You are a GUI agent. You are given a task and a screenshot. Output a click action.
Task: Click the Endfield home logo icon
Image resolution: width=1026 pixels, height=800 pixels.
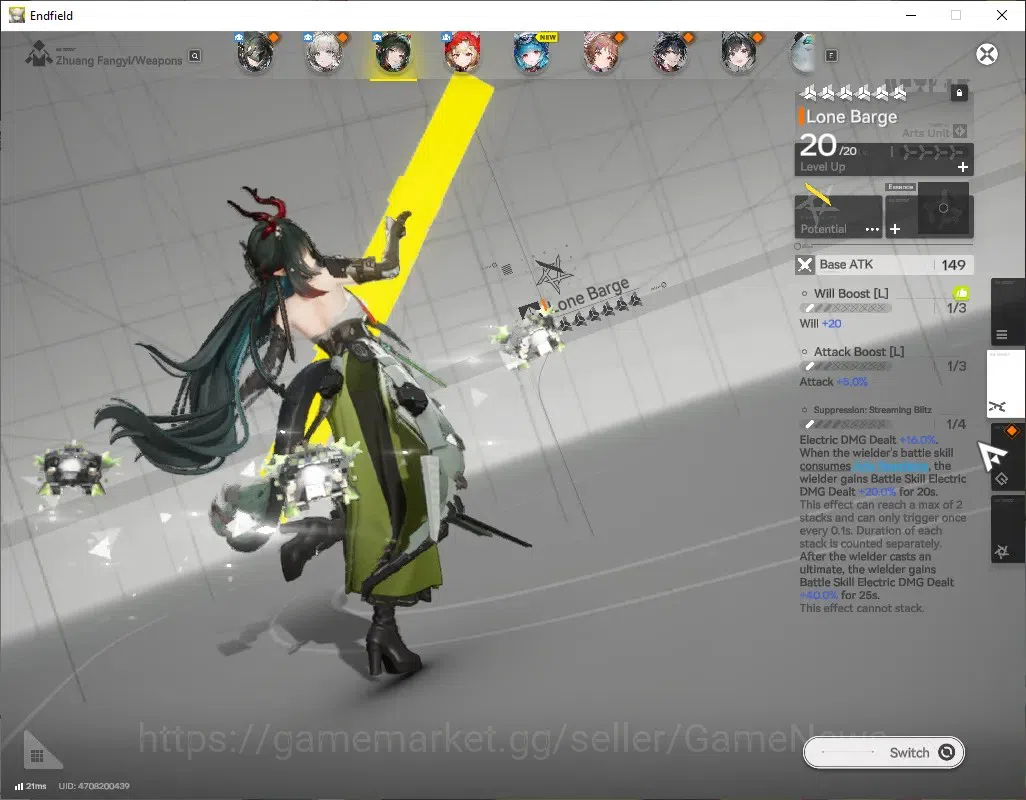tap(39, 54)
